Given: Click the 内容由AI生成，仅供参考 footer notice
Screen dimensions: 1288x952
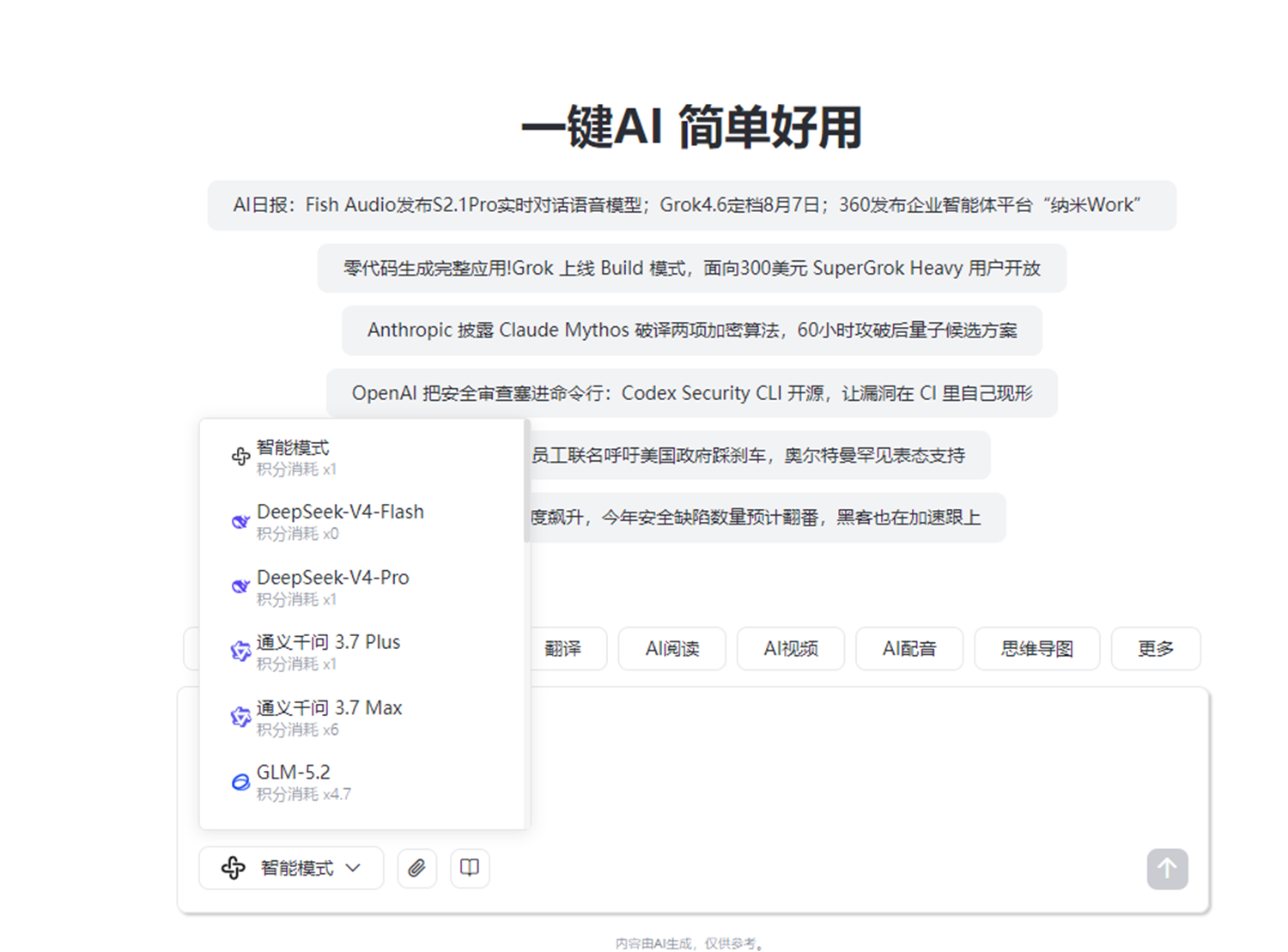Looking at the screenshot, I should [690, 943].
